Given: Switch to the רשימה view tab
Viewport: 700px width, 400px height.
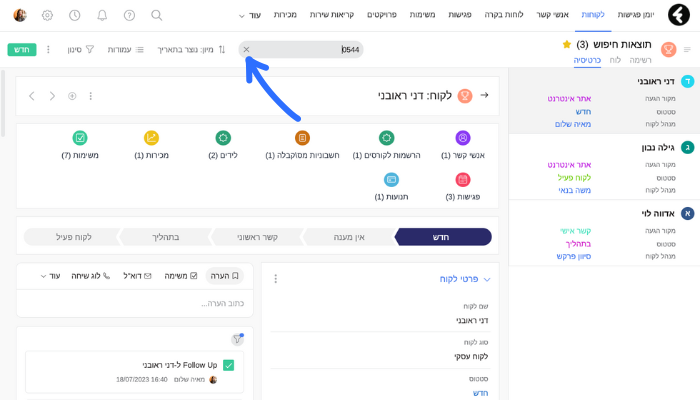Looking at the screenshot, I should tap(640, 60).
